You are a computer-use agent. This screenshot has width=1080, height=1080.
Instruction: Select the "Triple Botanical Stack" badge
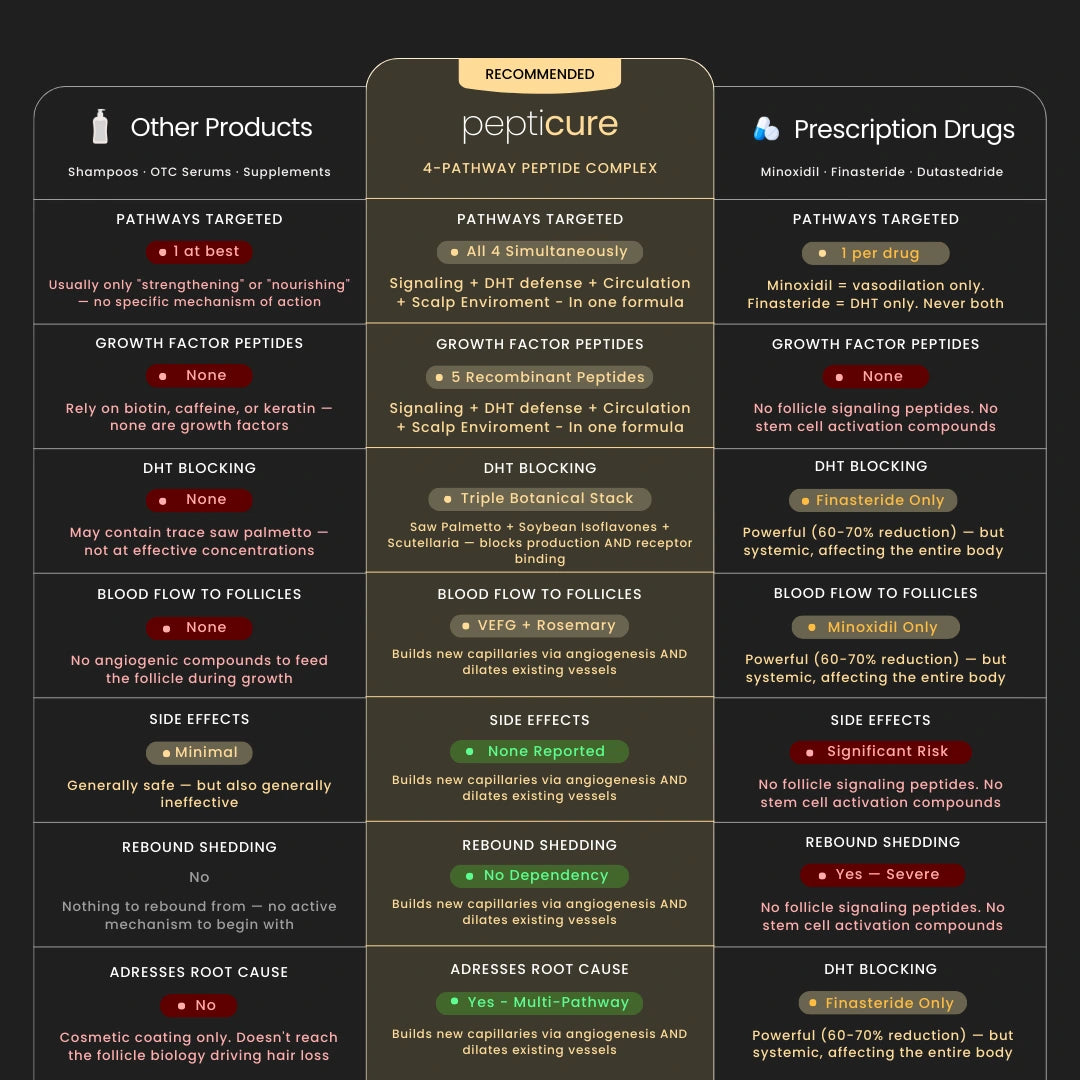tap(540, 498)
